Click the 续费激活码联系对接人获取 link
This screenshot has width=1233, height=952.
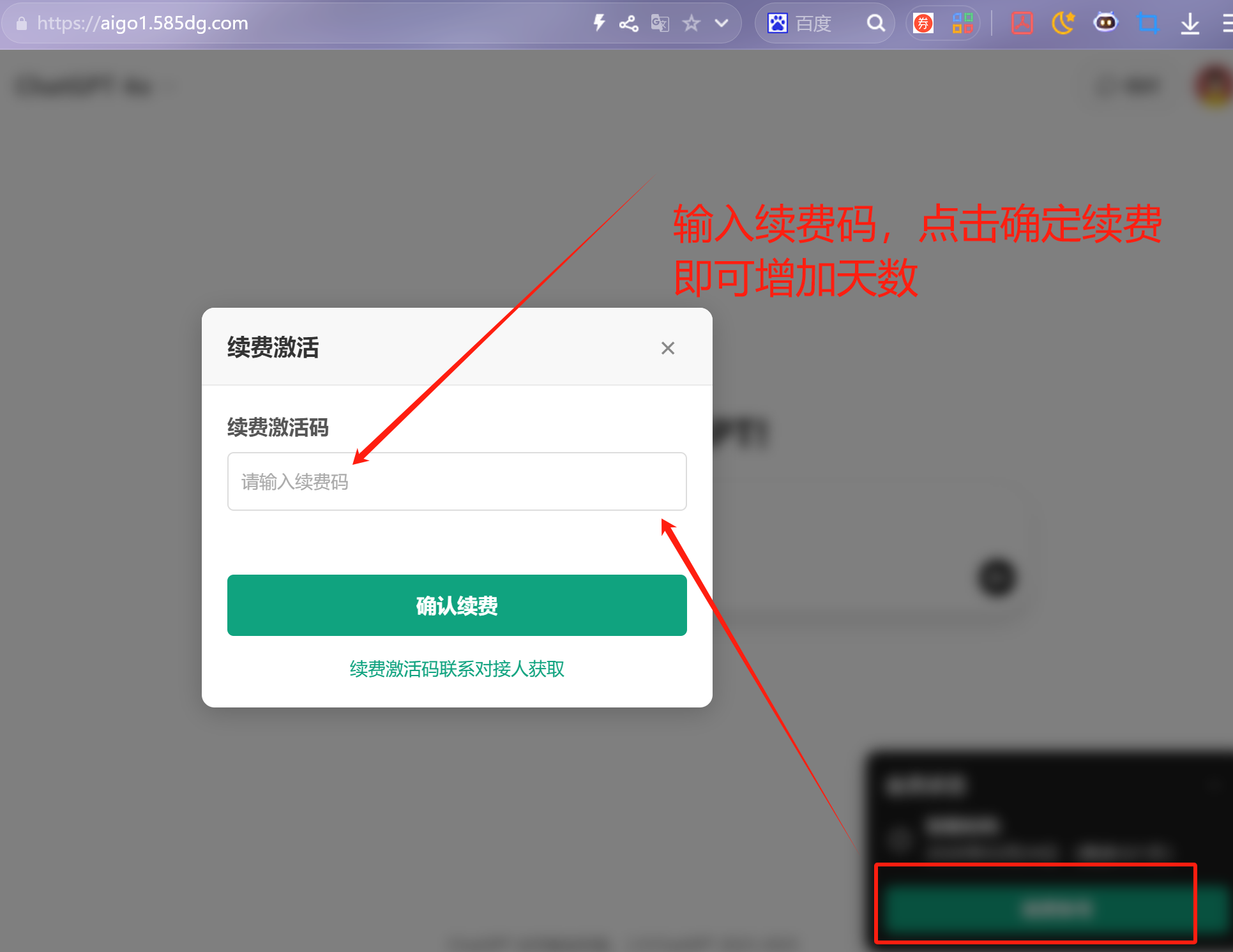[457, 669]
